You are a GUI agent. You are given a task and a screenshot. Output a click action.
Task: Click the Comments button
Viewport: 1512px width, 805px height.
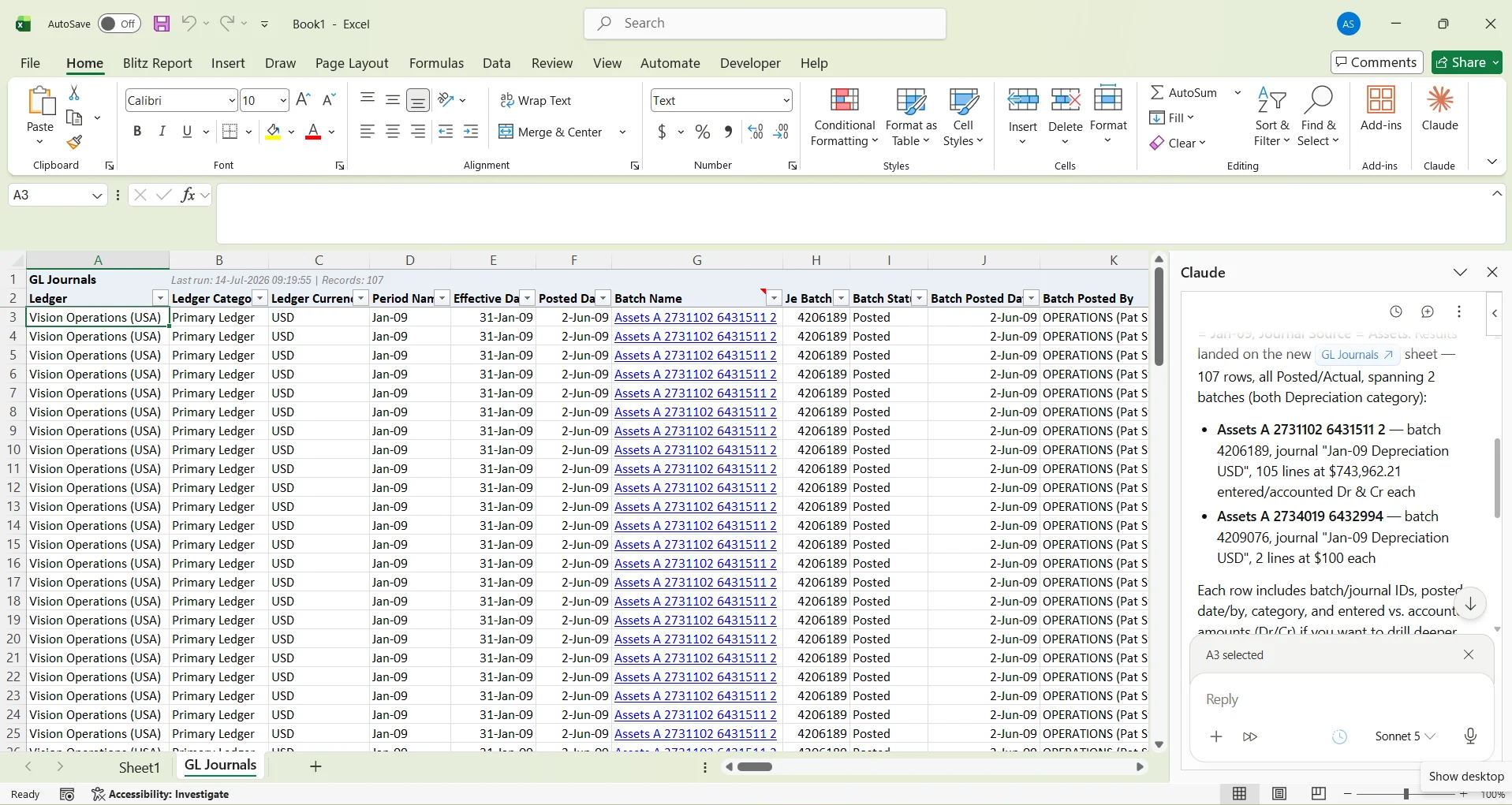1376,62
